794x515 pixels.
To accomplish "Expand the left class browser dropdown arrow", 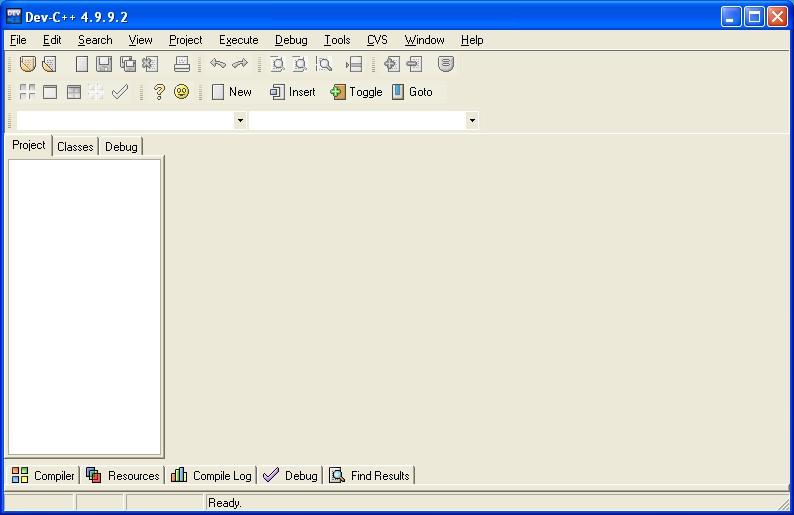I will [240, 121].
